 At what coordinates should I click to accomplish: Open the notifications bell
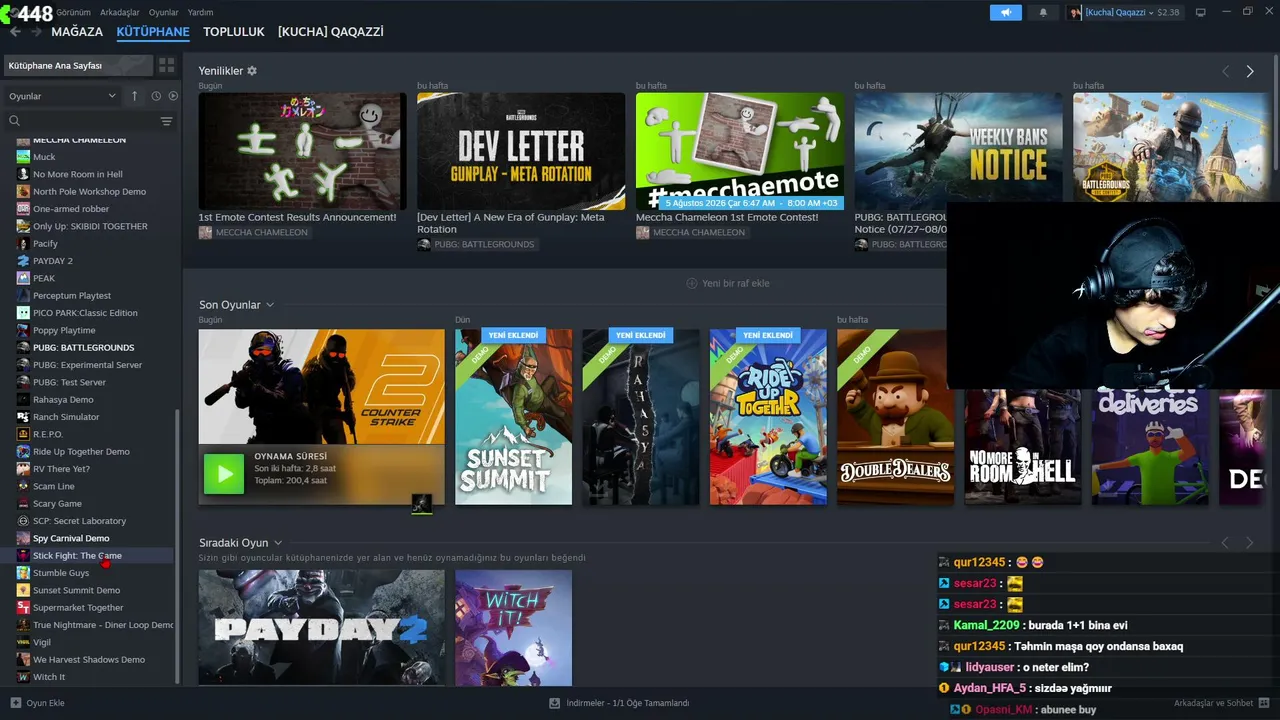pyautogui.click(x=1043, y=12)
